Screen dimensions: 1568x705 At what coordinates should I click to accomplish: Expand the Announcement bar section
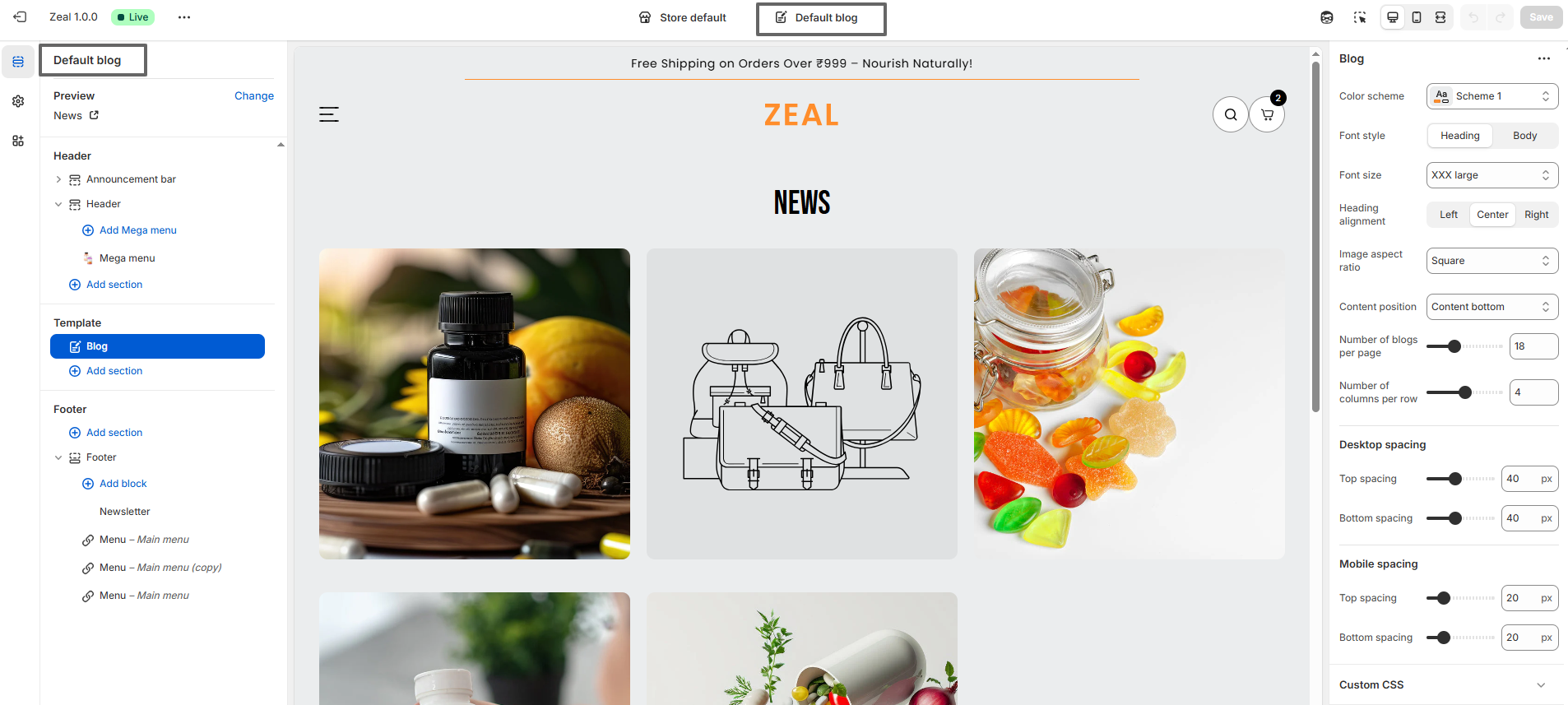[58, 179]
